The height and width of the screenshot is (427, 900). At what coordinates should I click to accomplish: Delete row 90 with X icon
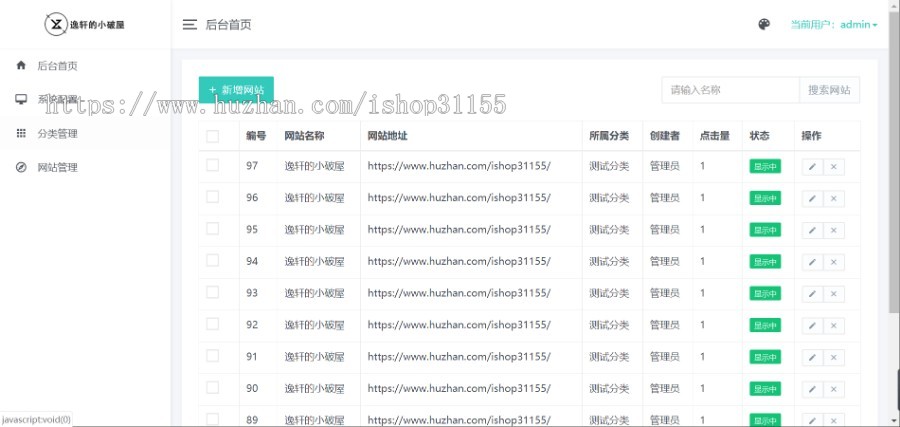[x=834, y=389]
